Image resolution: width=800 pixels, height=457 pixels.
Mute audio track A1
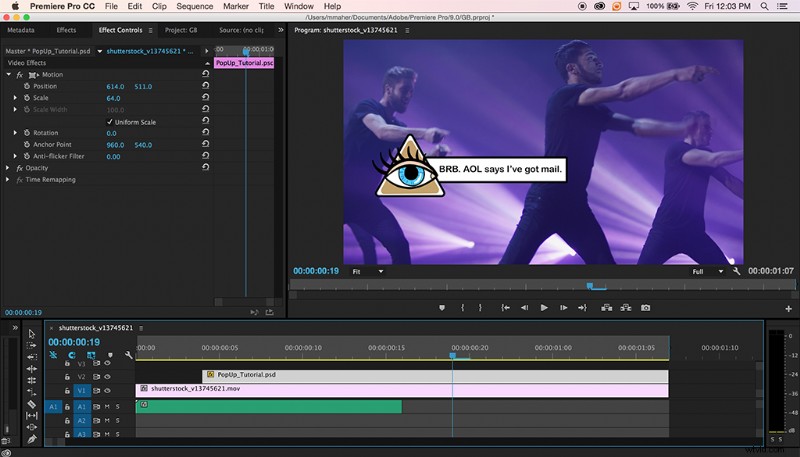tap(107, 407)
